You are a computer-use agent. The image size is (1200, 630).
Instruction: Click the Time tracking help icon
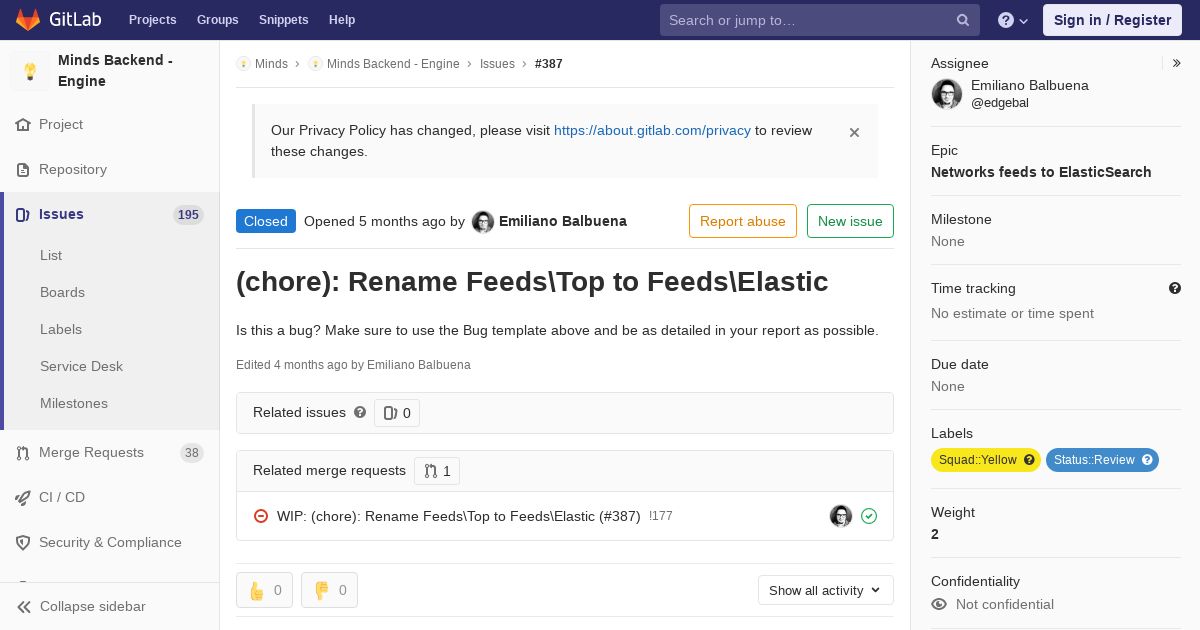[1175, 288]
